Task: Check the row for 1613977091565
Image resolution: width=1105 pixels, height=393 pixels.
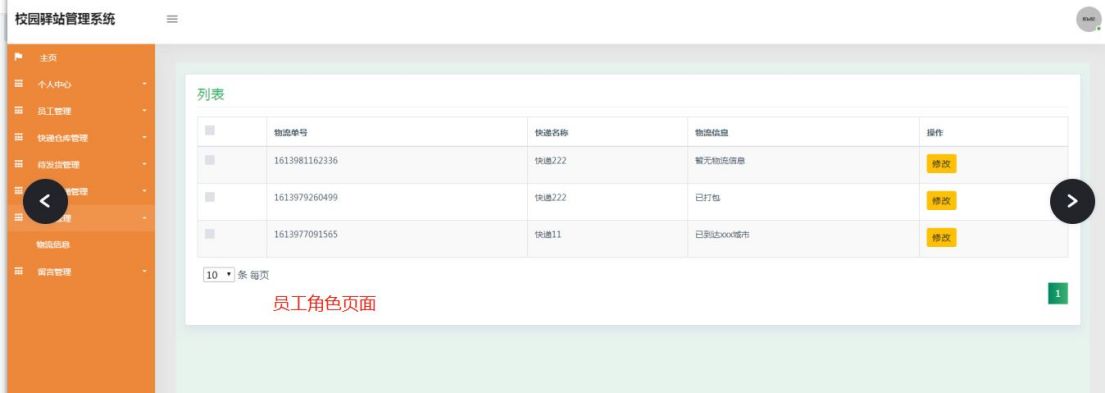Action: tap(209, 234)
